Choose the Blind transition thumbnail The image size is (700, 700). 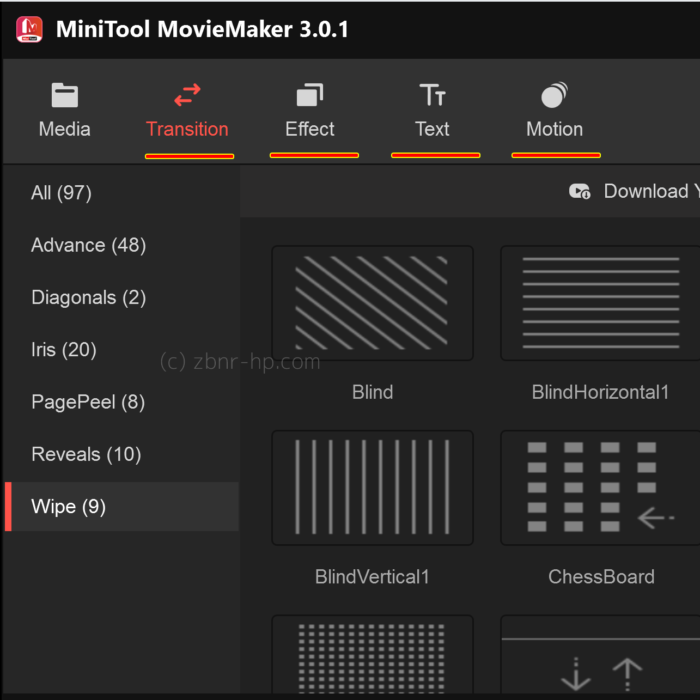(372, 303)
